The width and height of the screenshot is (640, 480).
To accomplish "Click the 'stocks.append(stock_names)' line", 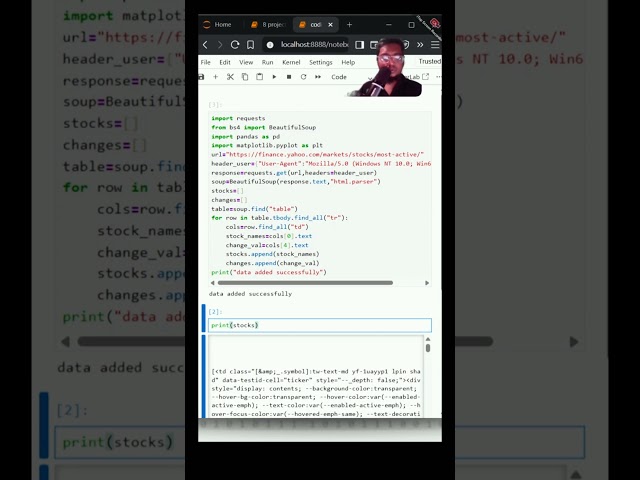I will pos(272,254).
